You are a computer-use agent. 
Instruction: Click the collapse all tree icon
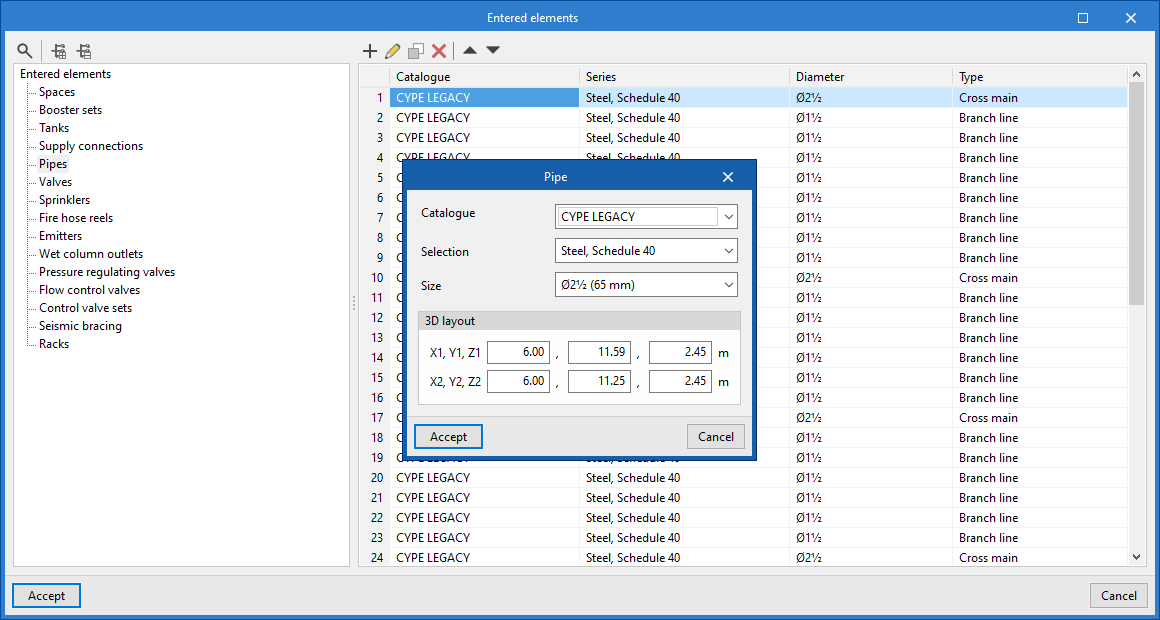click(x=84, y=51)
